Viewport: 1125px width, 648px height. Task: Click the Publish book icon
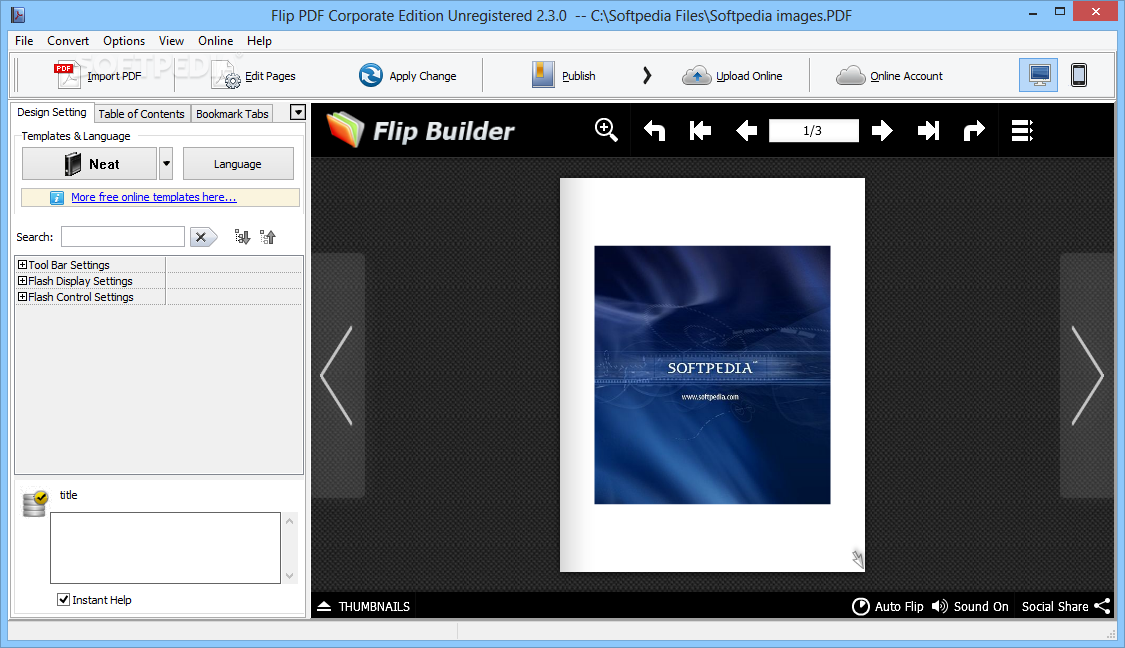(x=543, y=75)
